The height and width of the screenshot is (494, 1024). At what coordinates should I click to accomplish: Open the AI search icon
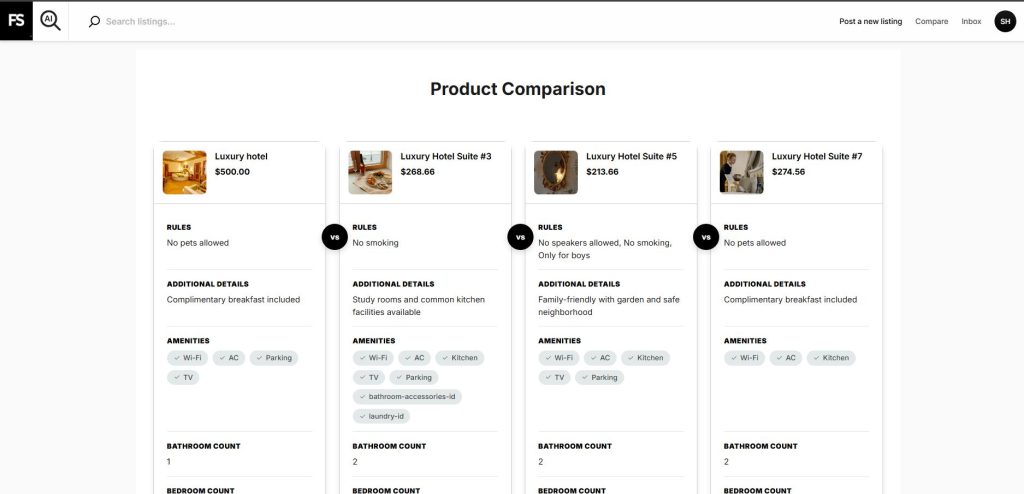(50, 20)
